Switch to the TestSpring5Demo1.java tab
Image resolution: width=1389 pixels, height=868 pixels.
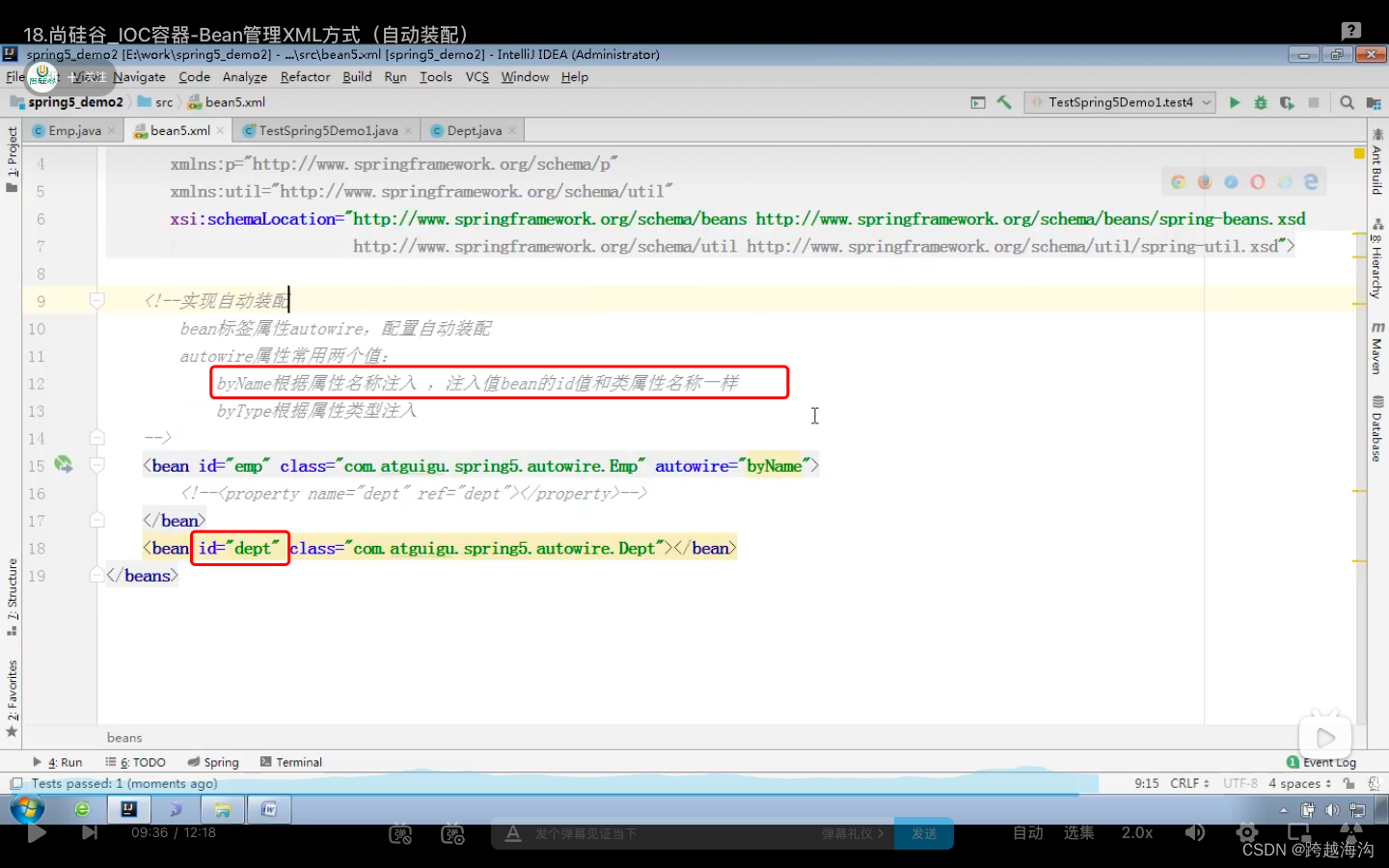(328, 130)
